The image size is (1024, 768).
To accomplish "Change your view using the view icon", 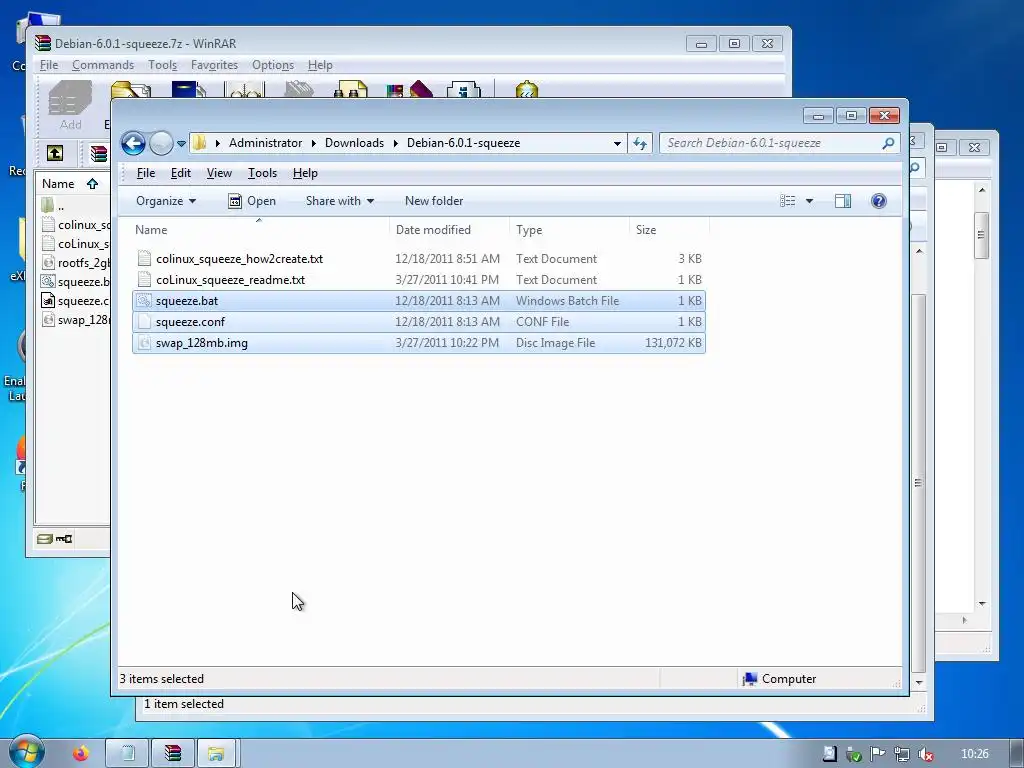I will click(788, 200).
